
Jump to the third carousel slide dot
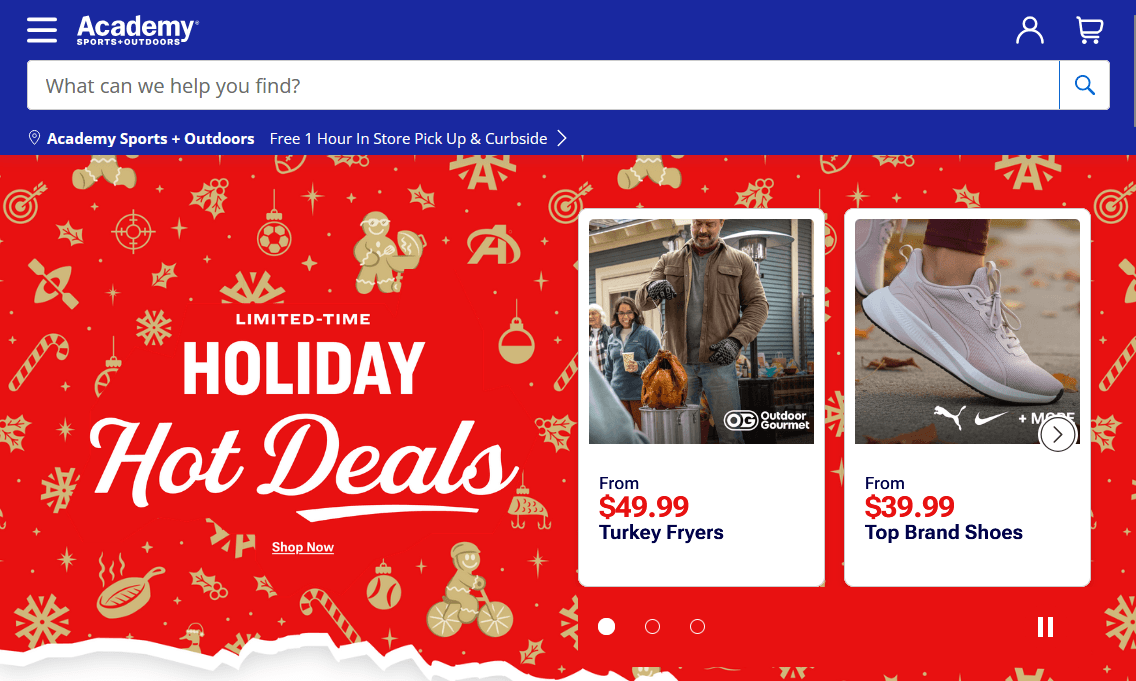(x=697, y=627)
